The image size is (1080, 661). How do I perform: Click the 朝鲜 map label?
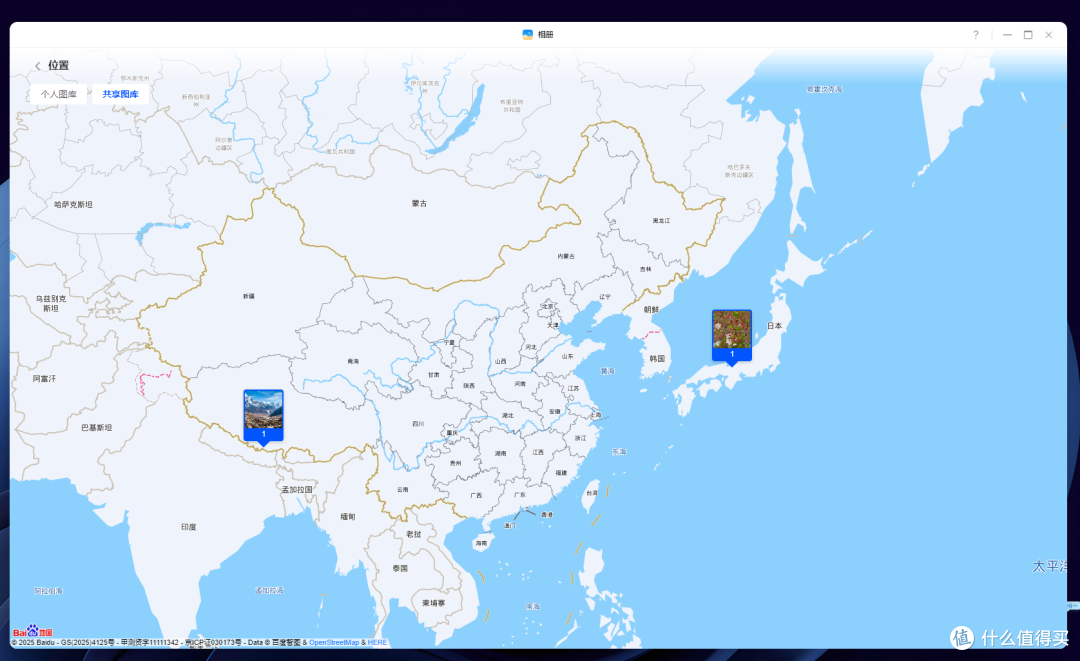click(651, 310)
